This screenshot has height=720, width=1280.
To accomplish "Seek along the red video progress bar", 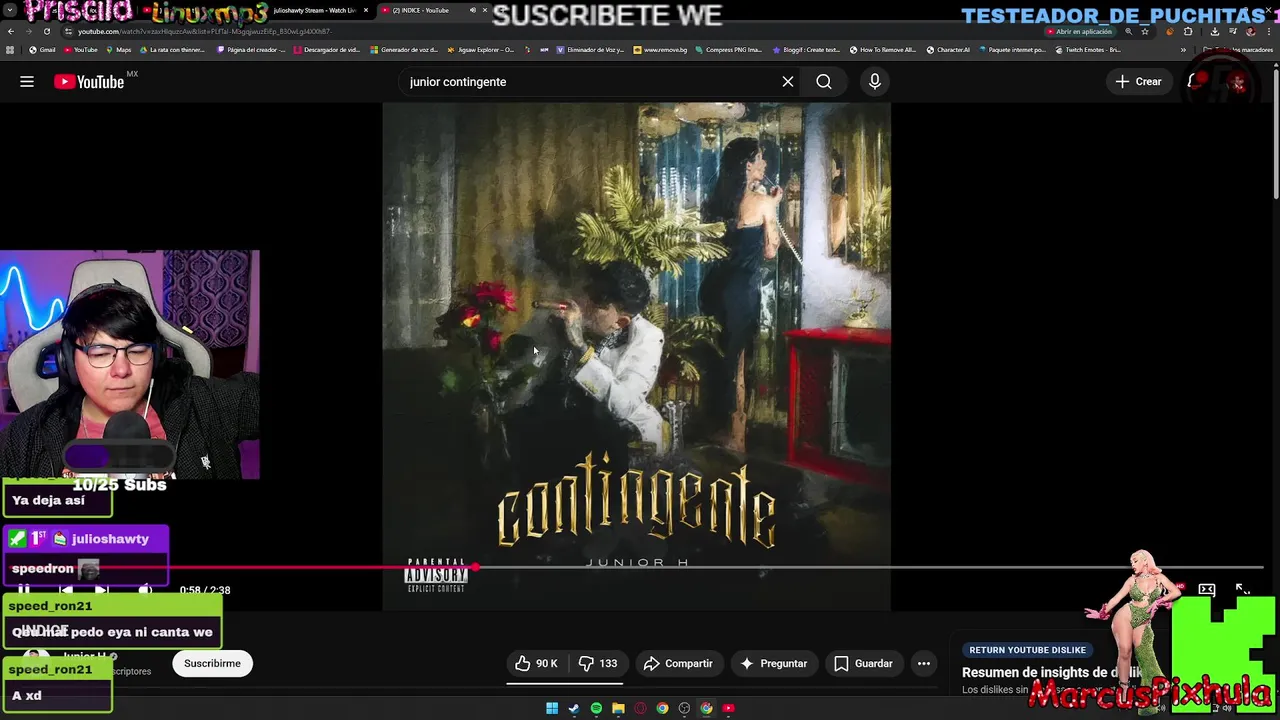I will click(636, 568).
